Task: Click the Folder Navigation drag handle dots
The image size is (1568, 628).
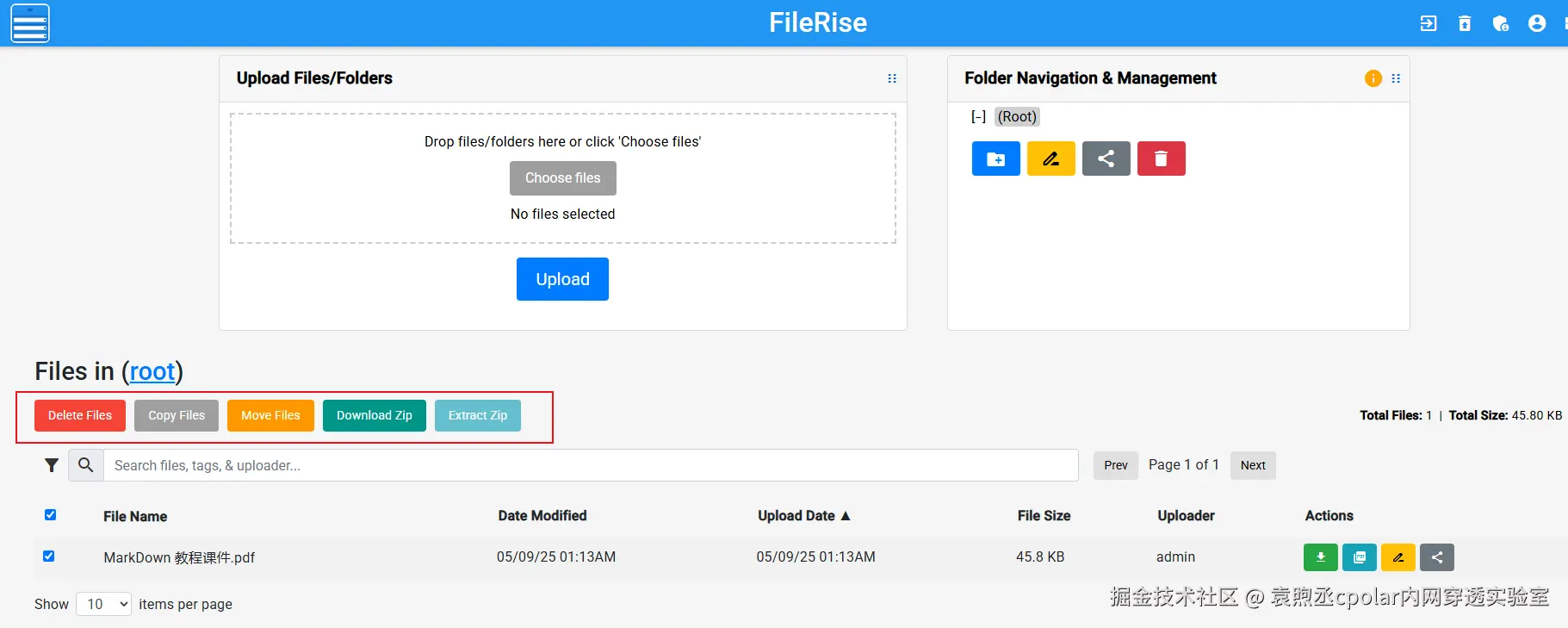Action: (1396, 78)
